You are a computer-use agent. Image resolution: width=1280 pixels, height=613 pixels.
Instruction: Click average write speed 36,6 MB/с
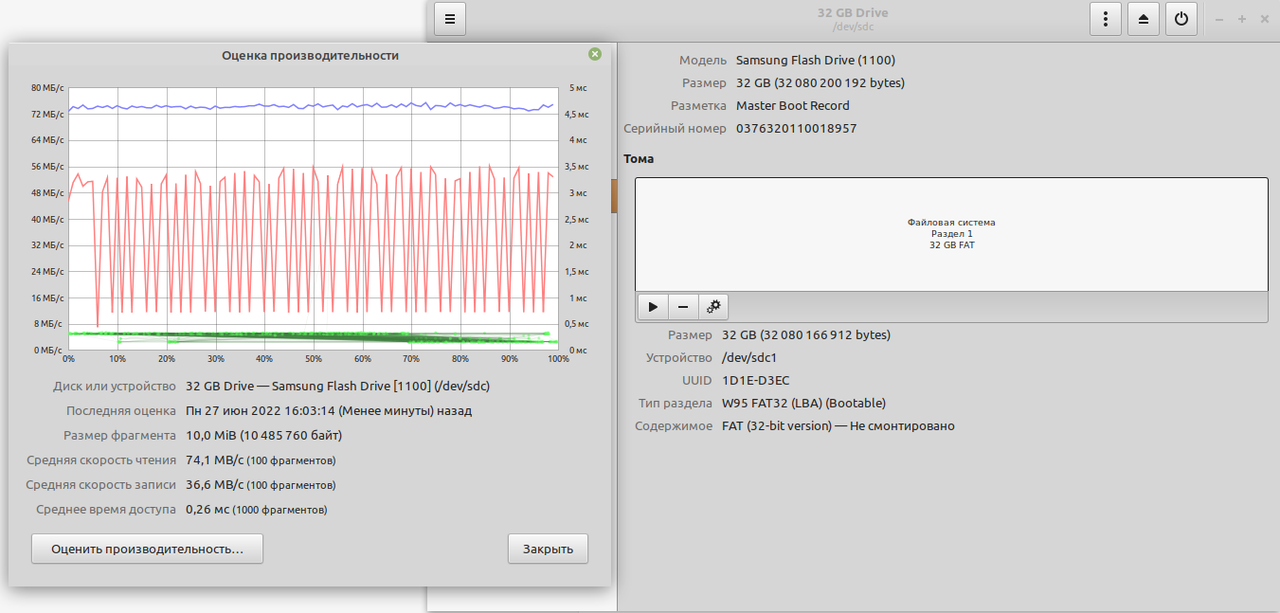coord(215,484)
